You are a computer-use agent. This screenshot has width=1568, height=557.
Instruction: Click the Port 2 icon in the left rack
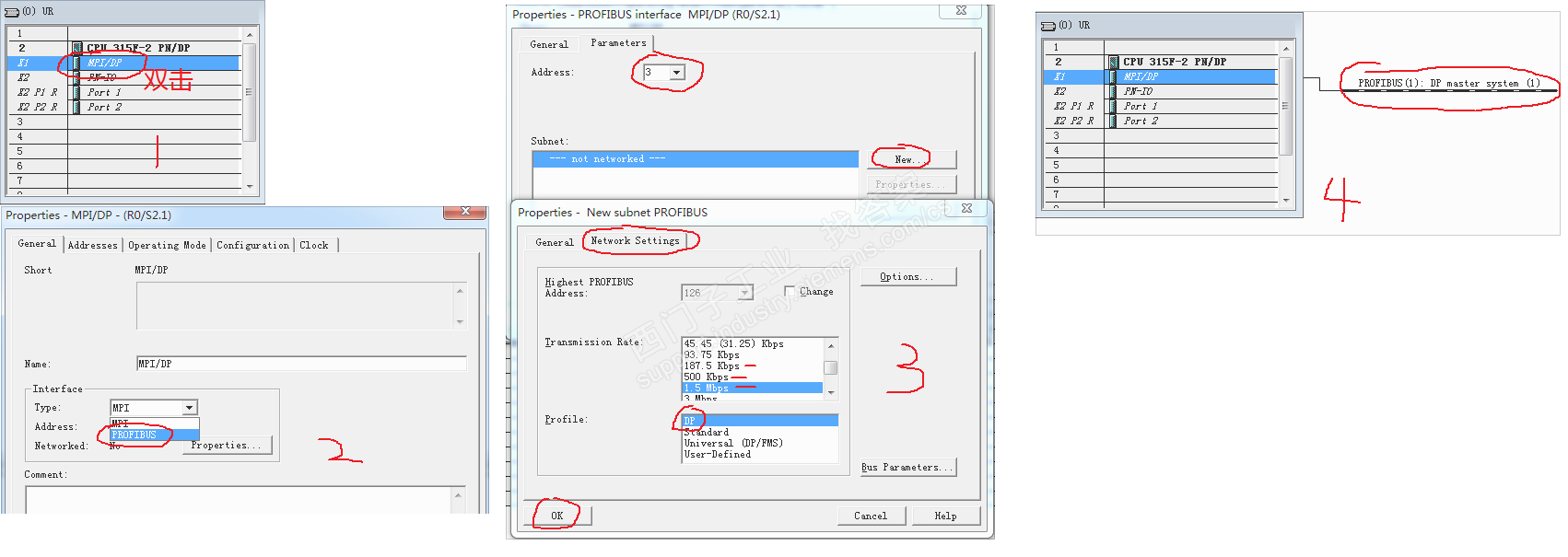click(x=77, y=107)
